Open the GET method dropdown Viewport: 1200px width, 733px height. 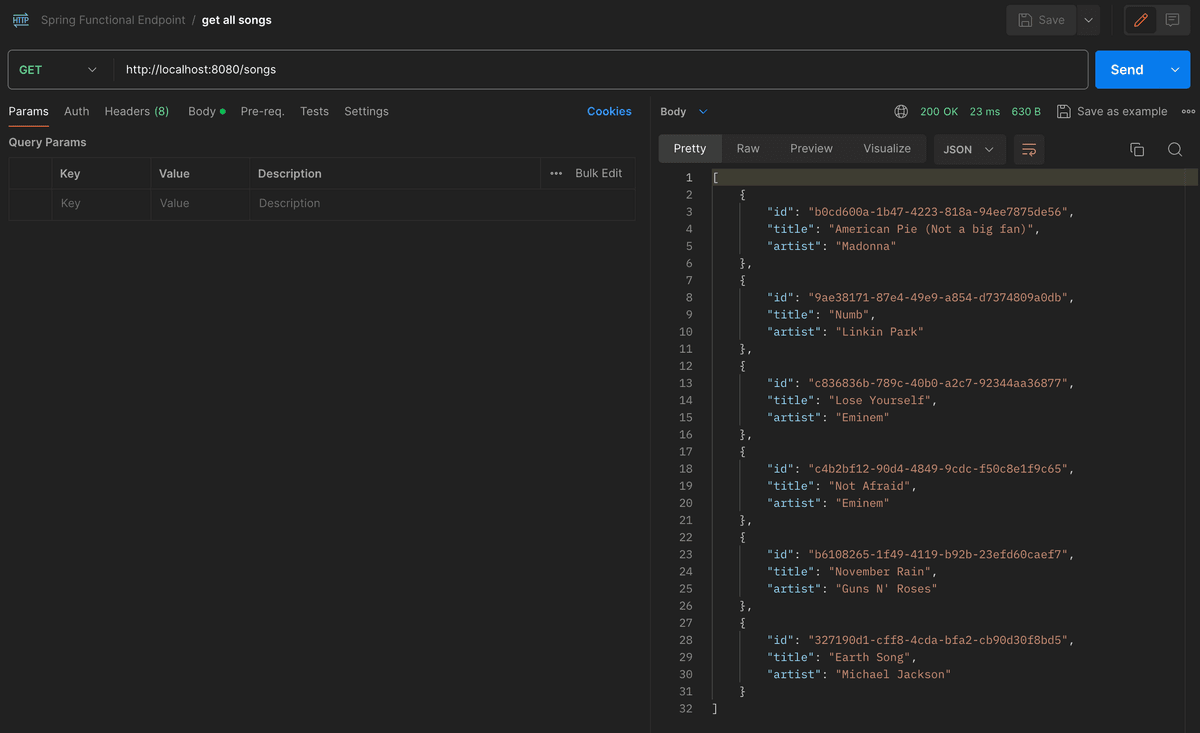pos(57,69)
